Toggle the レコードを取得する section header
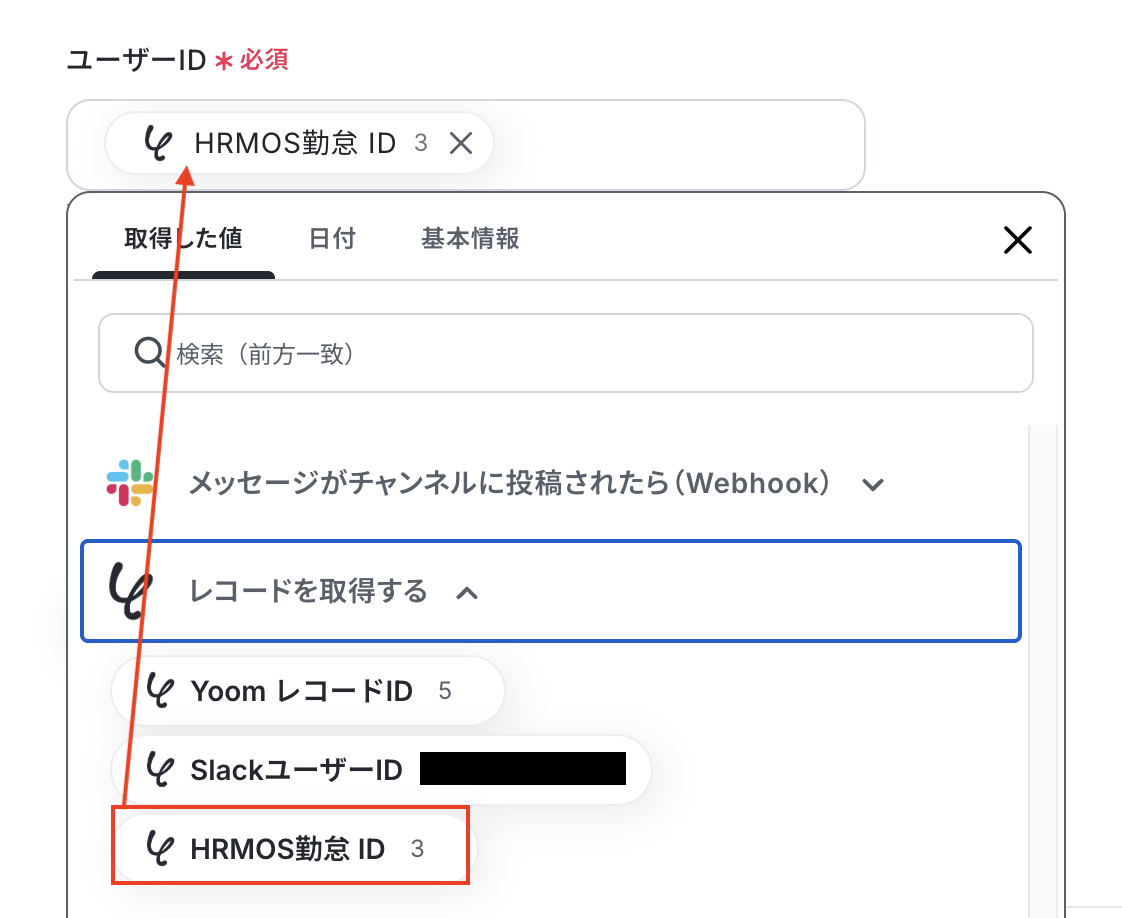The image size is (1122, 918). [x=550, y=591]
